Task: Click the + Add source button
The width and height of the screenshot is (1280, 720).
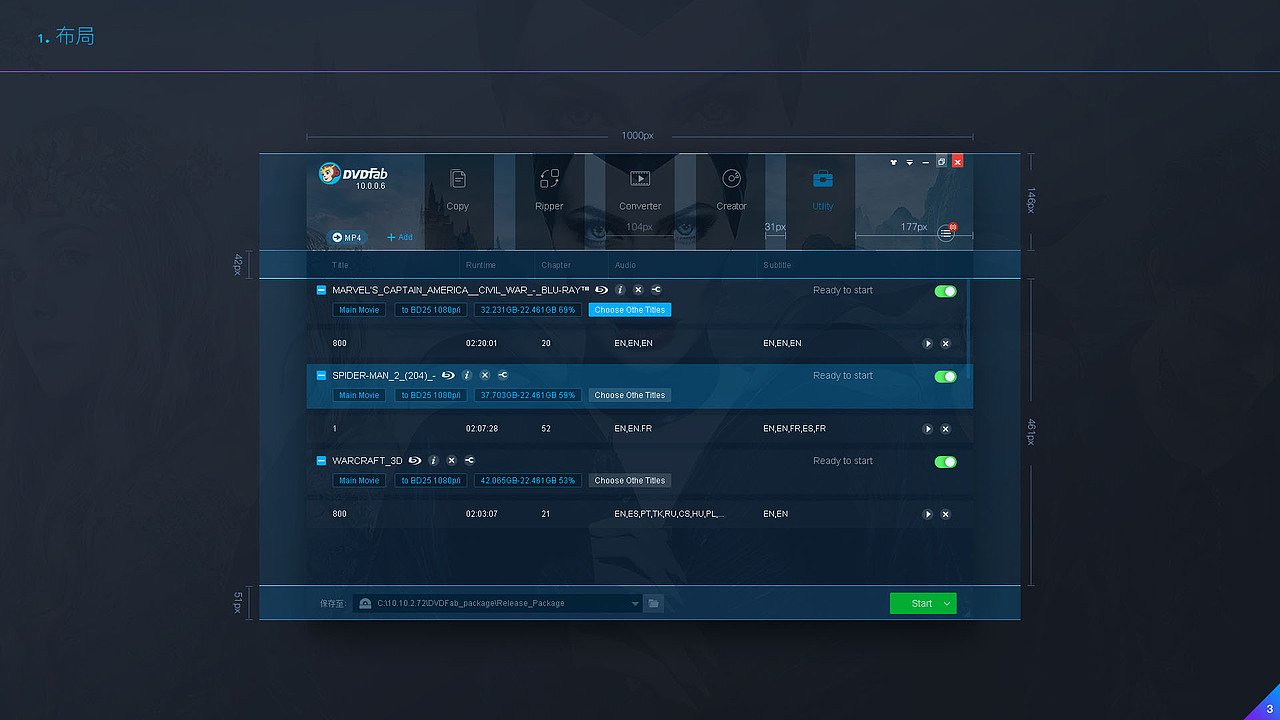Action: click(399, 237)
